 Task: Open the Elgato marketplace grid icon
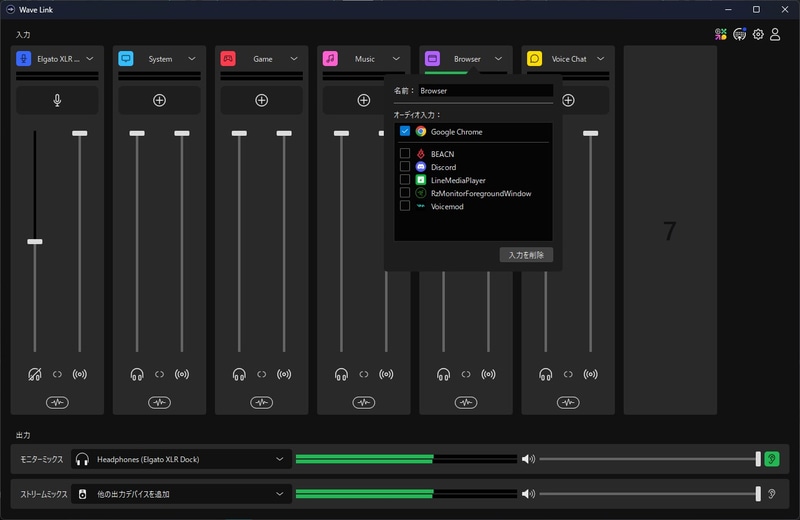(720, 34)
